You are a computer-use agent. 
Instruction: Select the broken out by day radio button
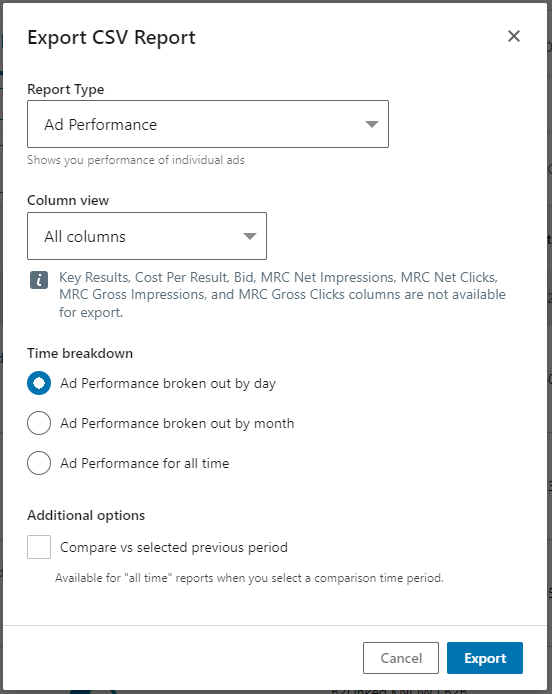[39, 383]
